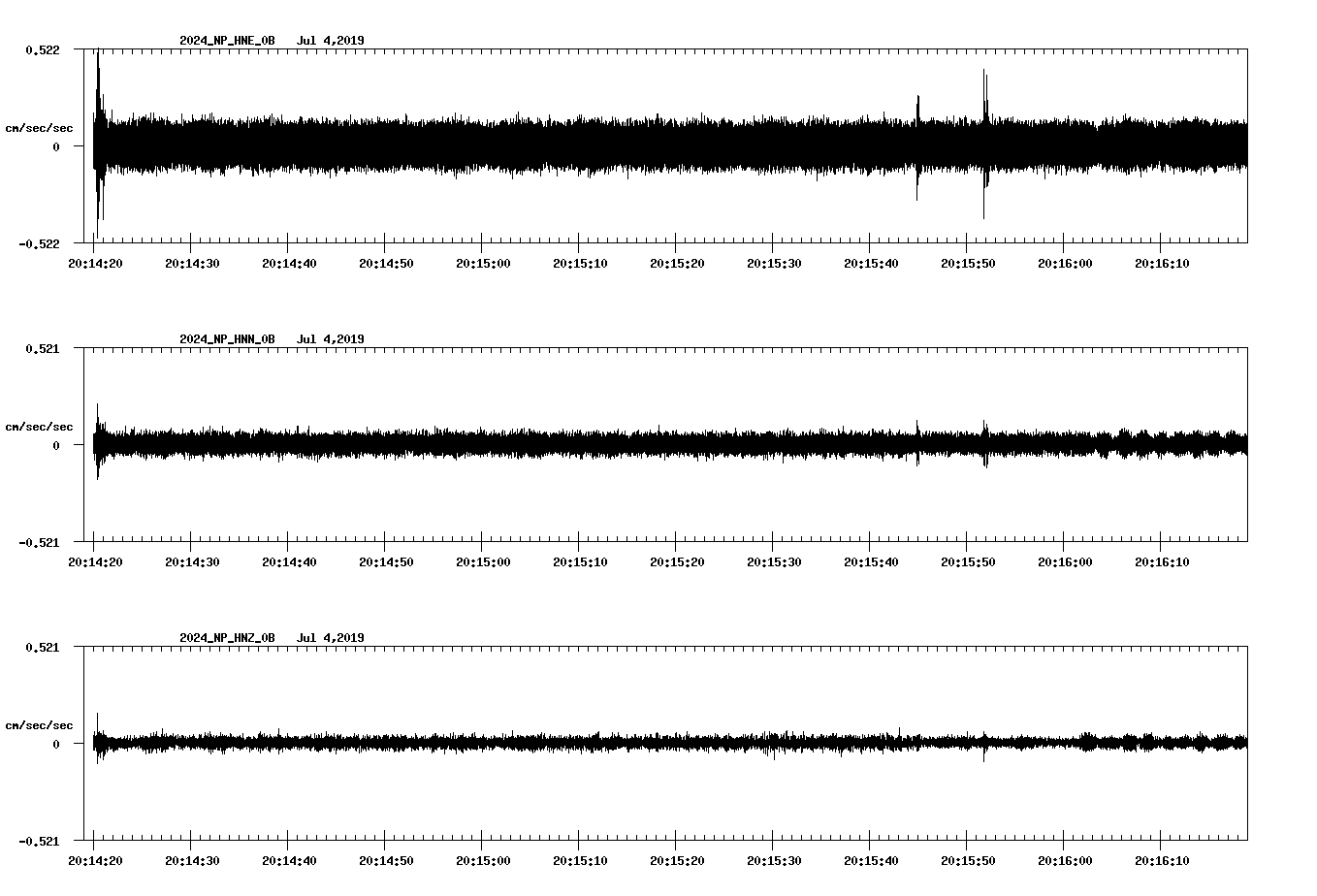Click the cm/sec/sec unit label on HNE plot
1317x896 pixels.
39,128
